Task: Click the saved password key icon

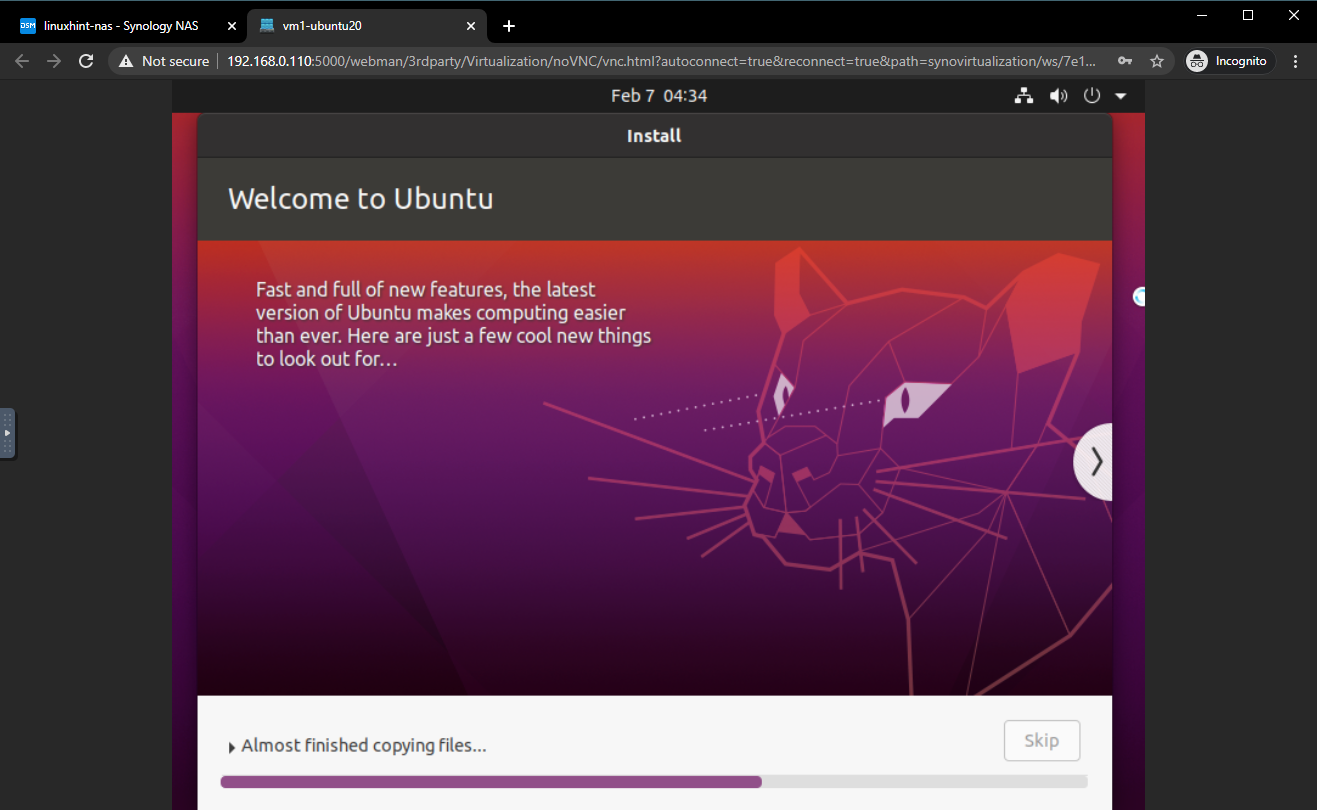Action: click(1125, 61)
